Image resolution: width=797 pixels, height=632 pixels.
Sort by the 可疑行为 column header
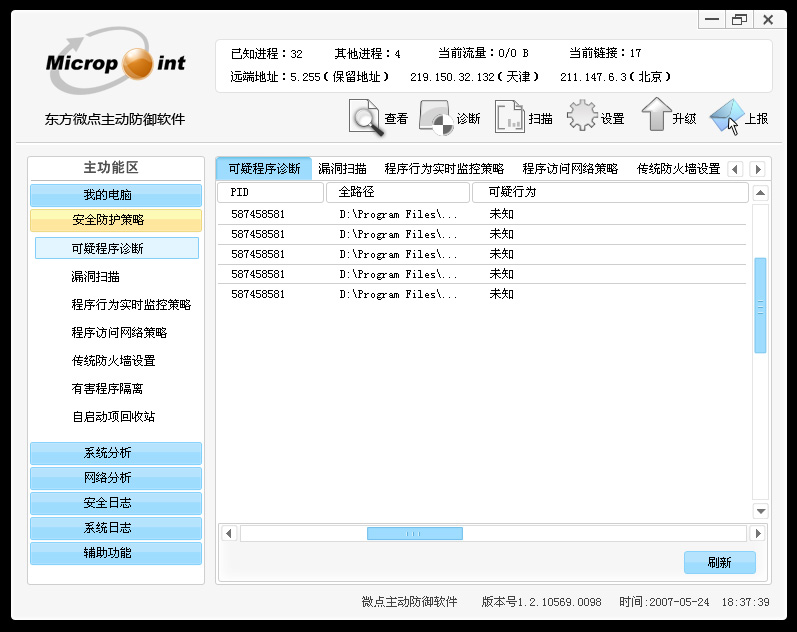point(610,192)
